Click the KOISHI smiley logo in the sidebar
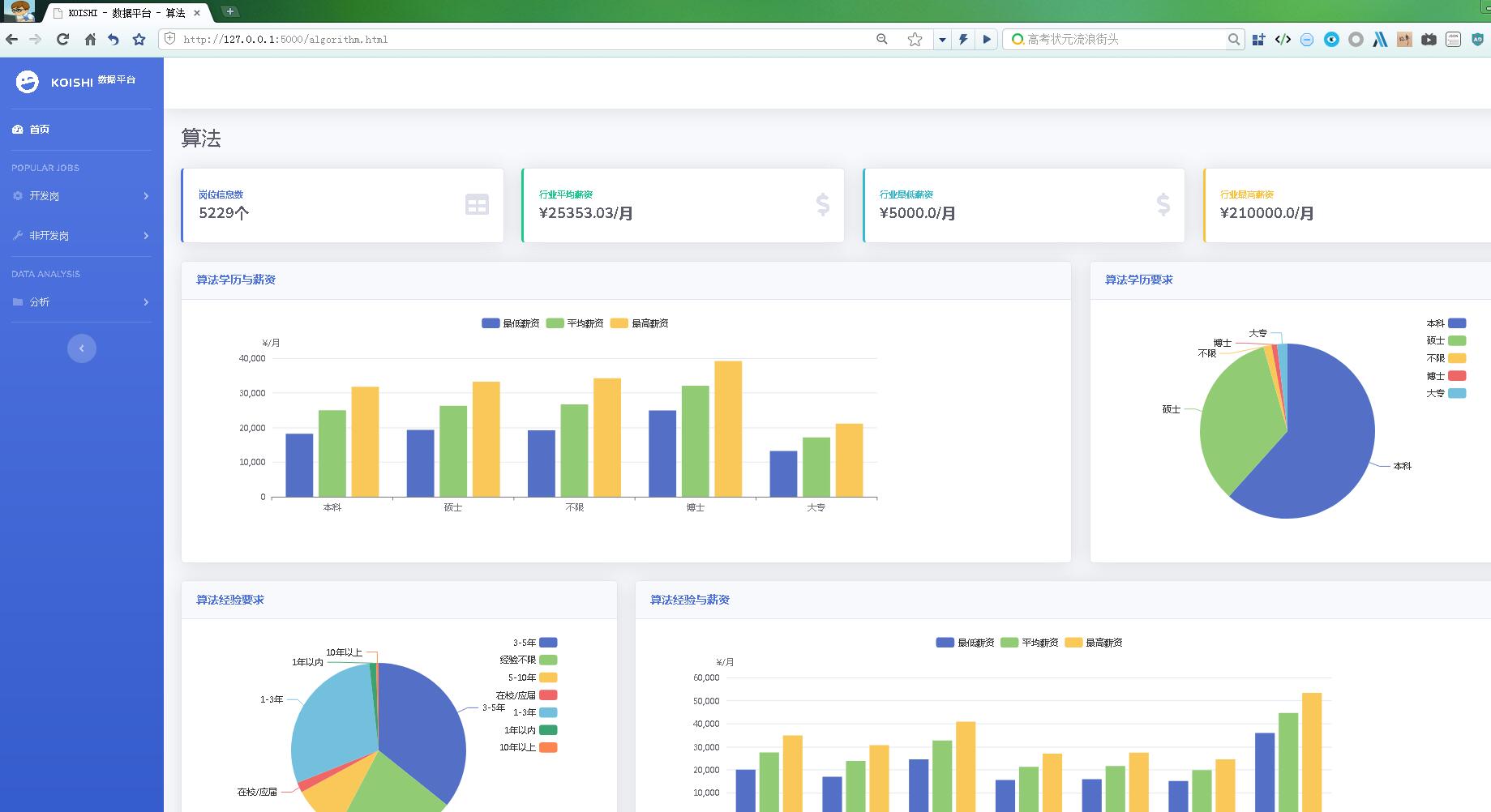Viewport: 1491px width, 812px height. click(x=27, y=82)
